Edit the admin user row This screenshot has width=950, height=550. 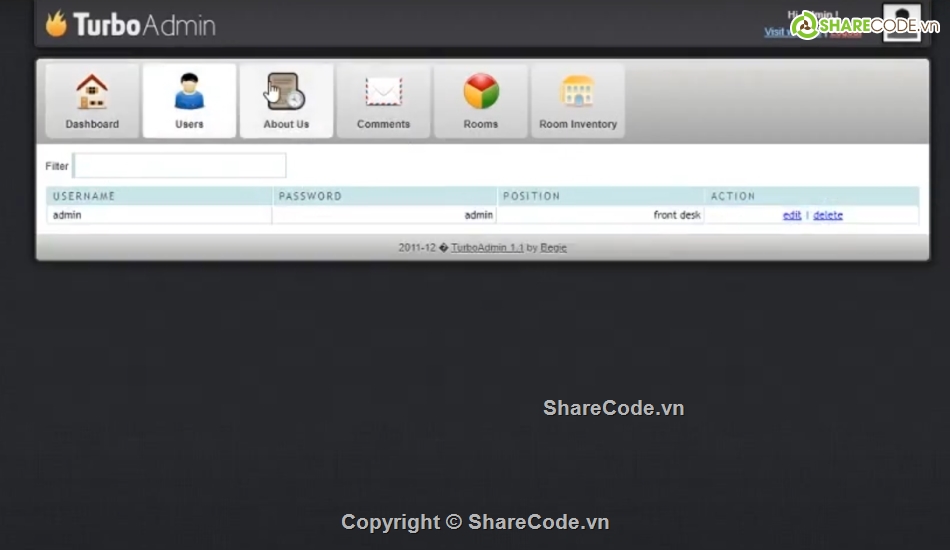click(792, 215)
